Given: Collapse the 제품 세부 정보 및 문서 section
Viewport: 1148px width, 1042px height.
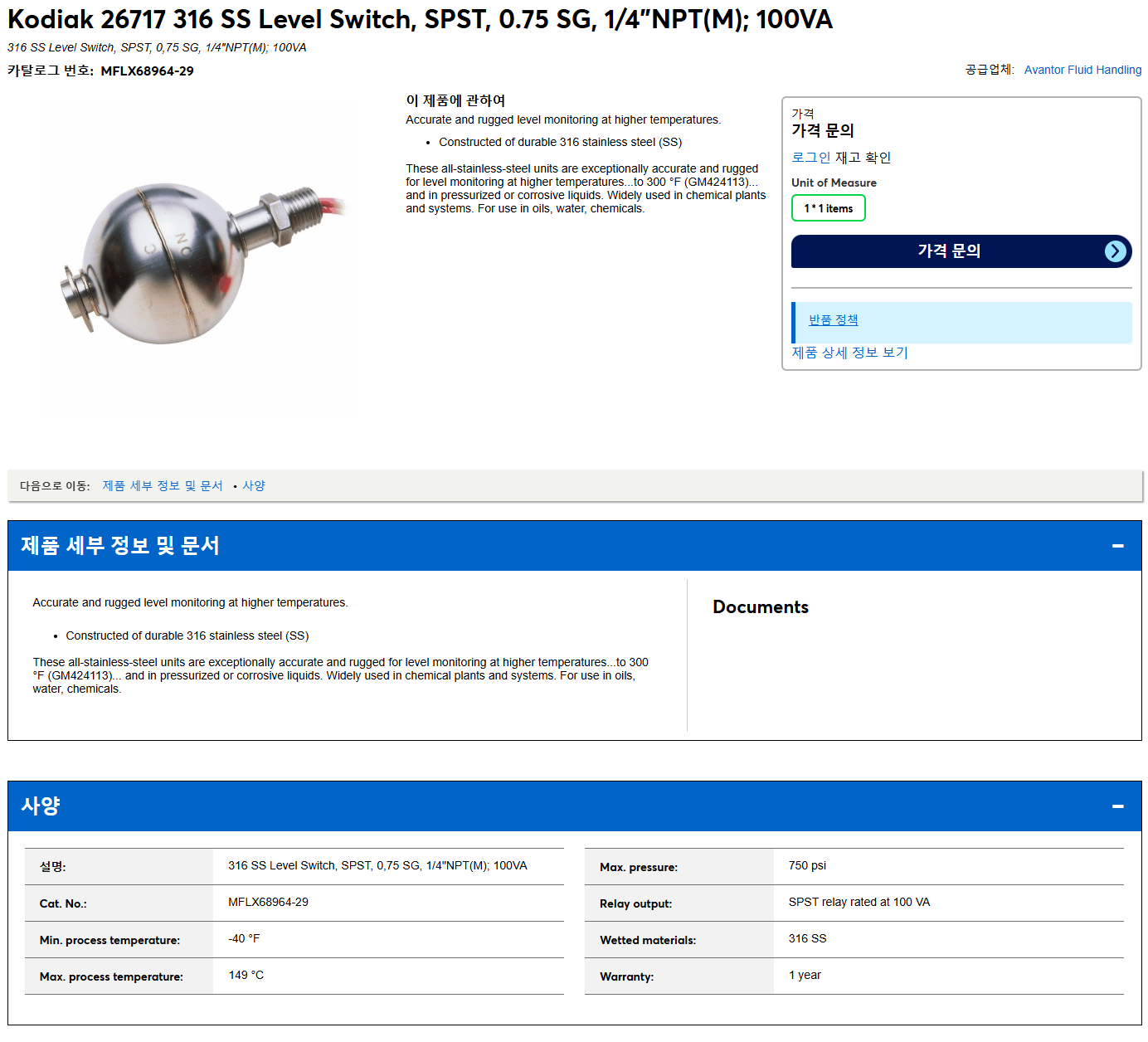Looking at the screenshot, I should tap(1117, 546).
